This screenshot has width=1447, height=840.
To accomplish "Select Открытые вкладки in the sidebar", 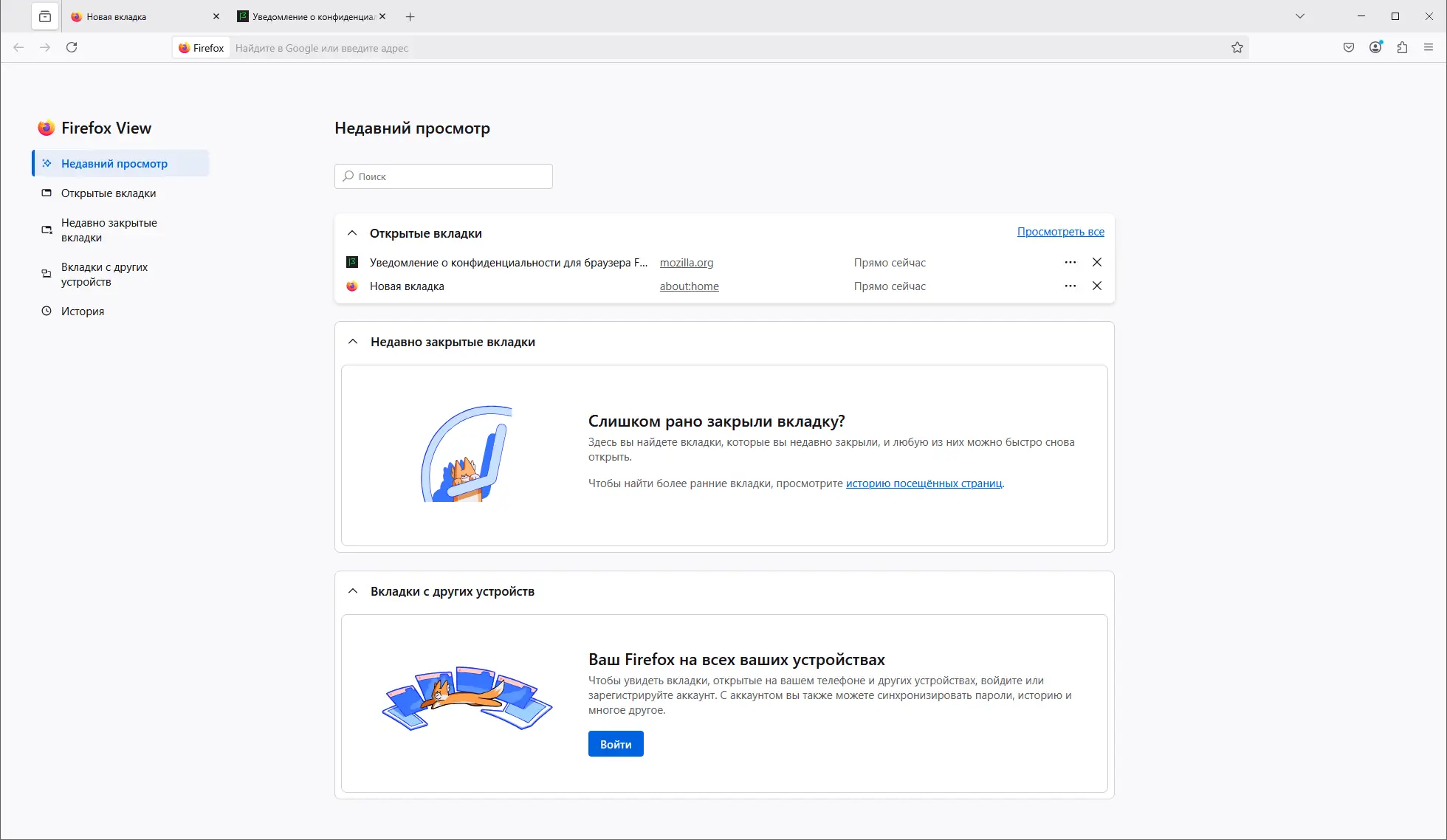I will tap(108, 193).
